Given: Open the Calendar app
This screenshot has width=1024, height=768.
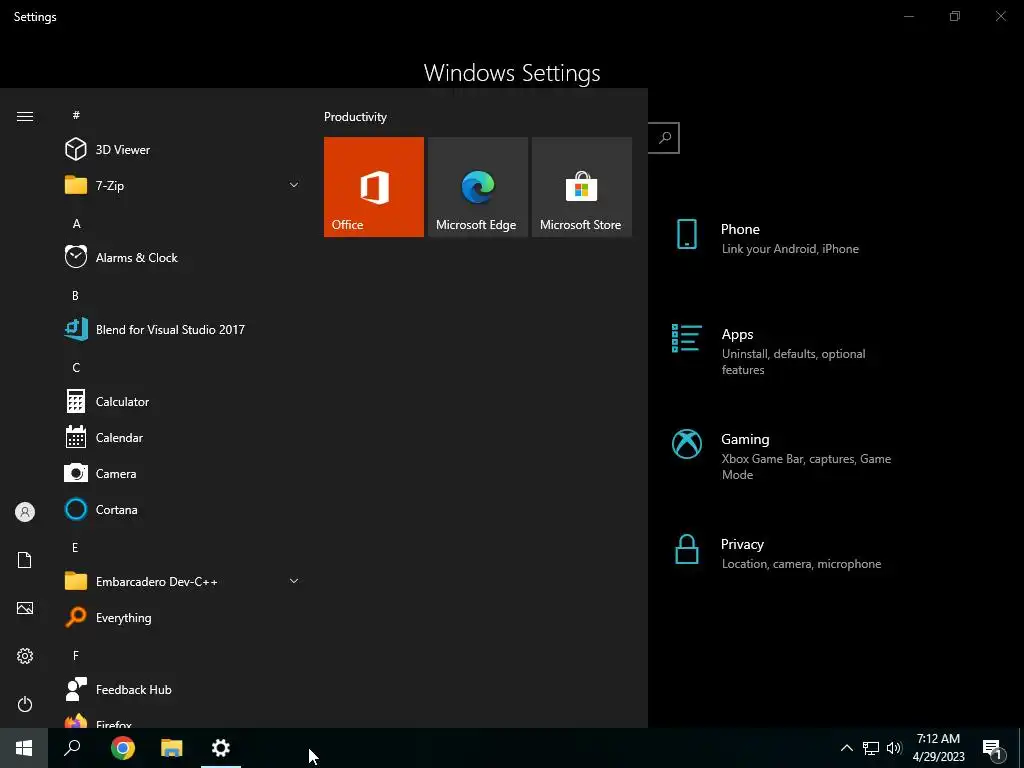Looking at the screenshot, I should pyautogui.click(x=183, y=438).
